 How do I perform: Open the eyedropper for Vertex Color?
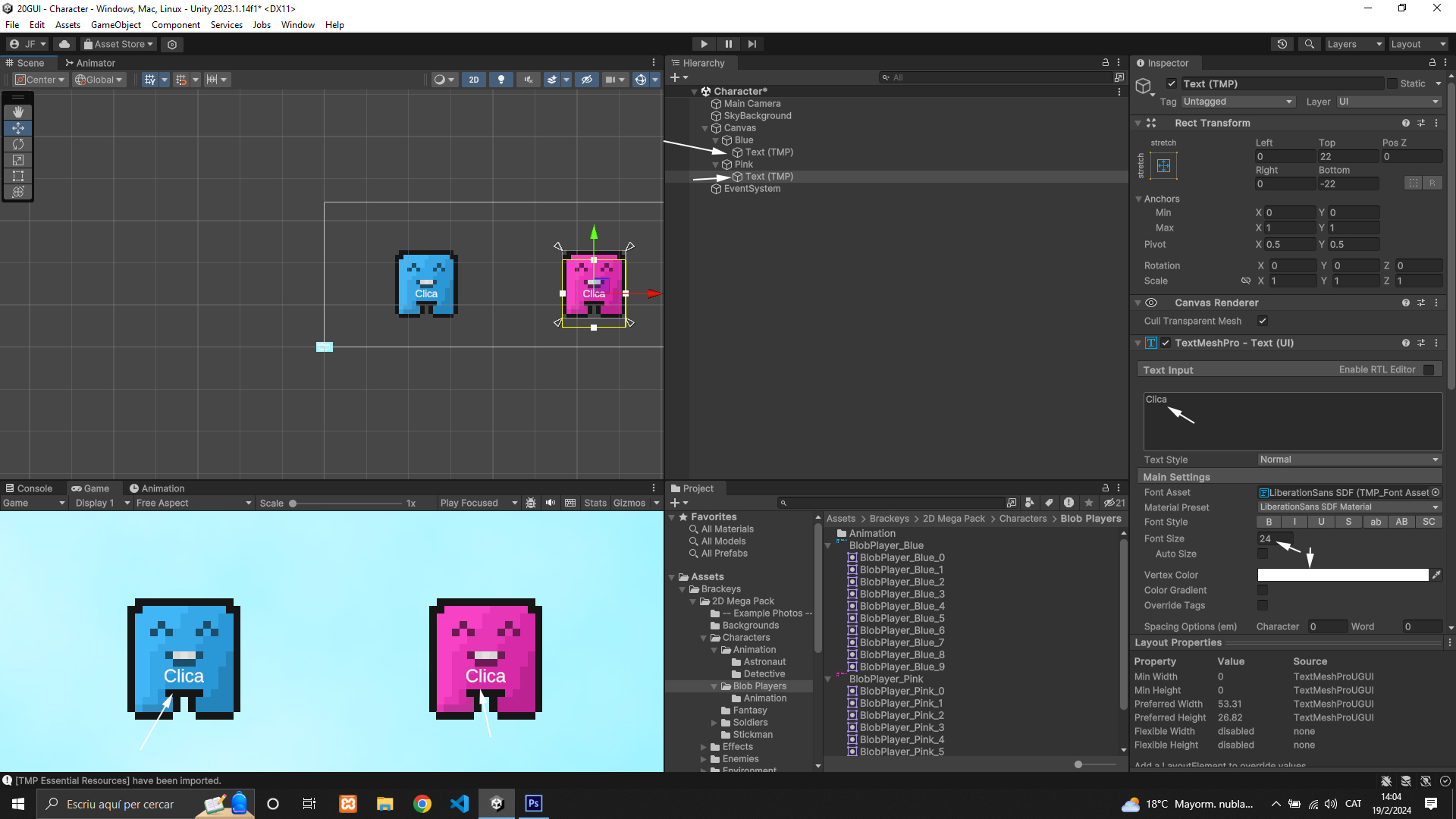point(1436,576)
